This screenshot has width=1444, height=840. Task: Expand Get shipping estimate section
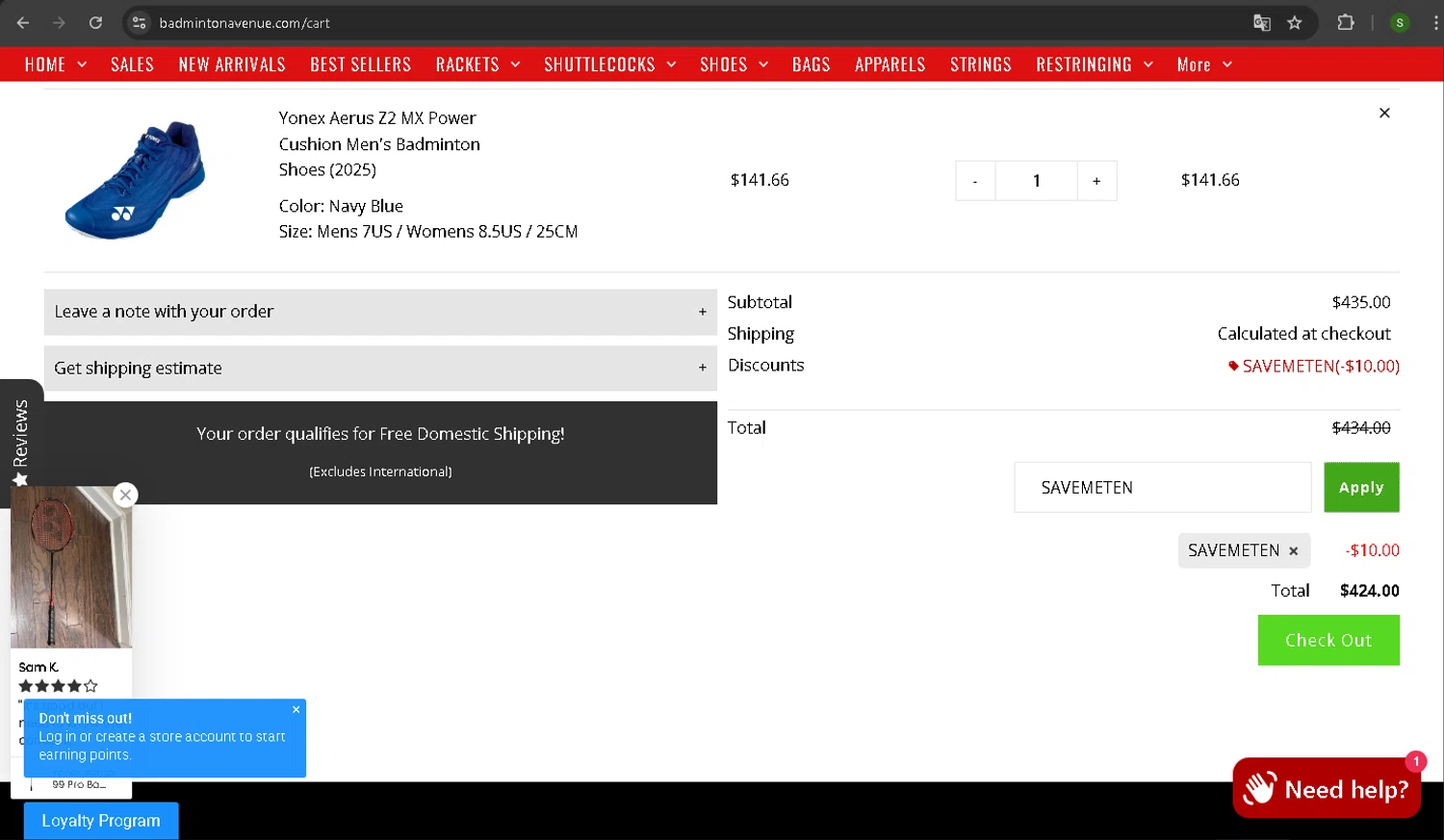coord(380,369)
